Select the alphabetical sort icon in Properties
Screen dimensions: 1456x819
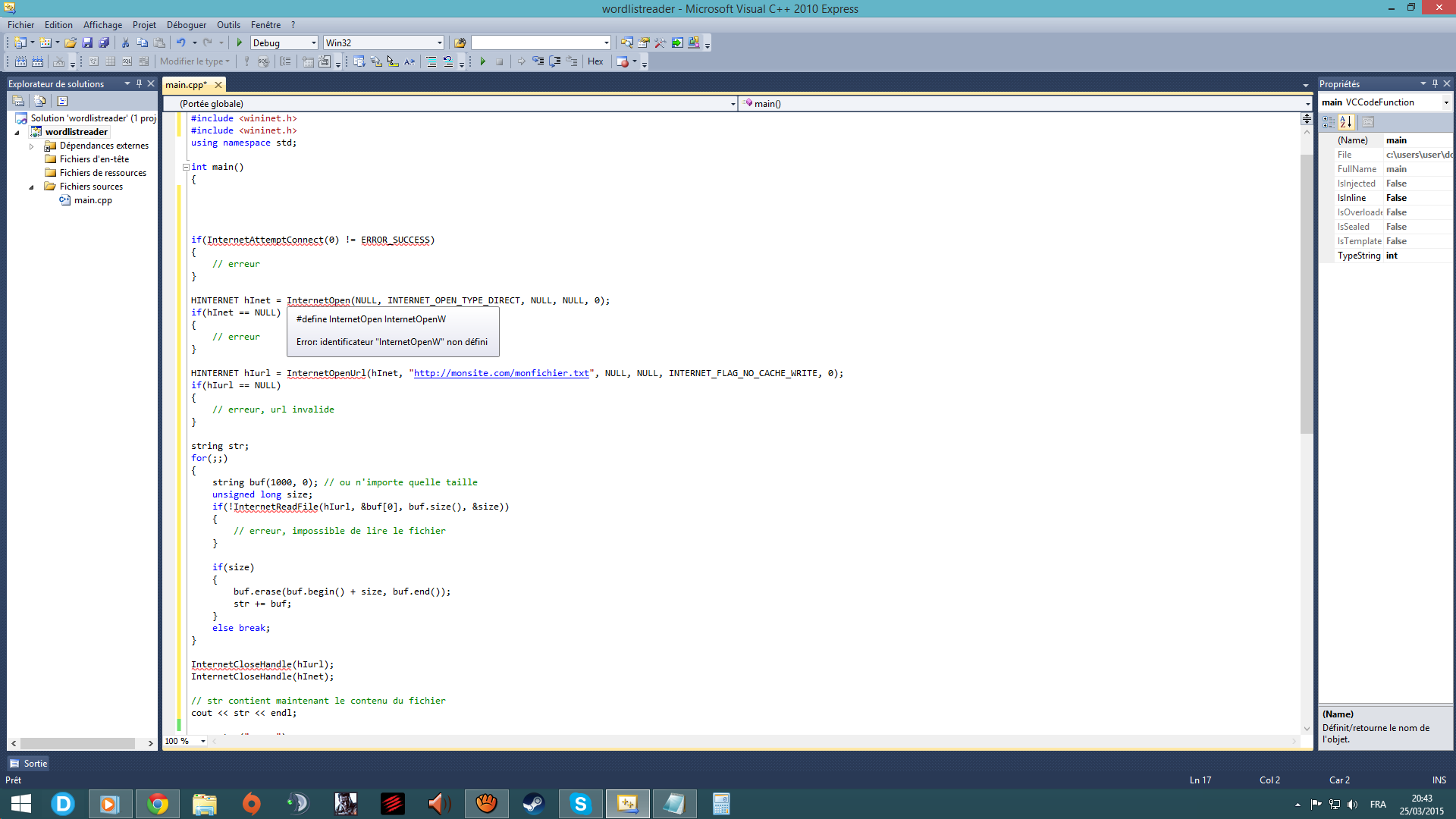[1346, 121]
